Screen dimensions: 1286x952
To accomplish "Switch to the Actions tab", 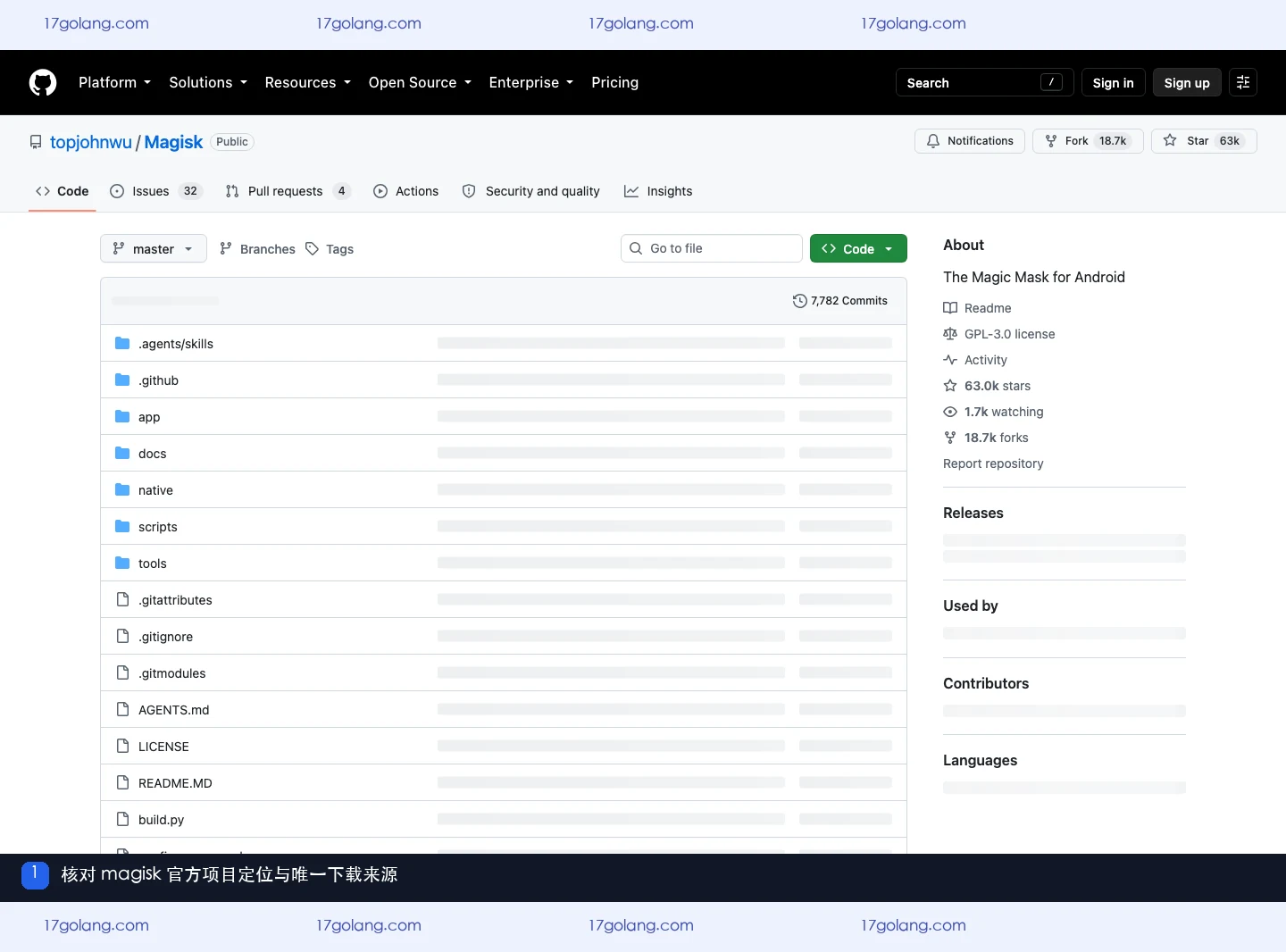I will point(406,191).
